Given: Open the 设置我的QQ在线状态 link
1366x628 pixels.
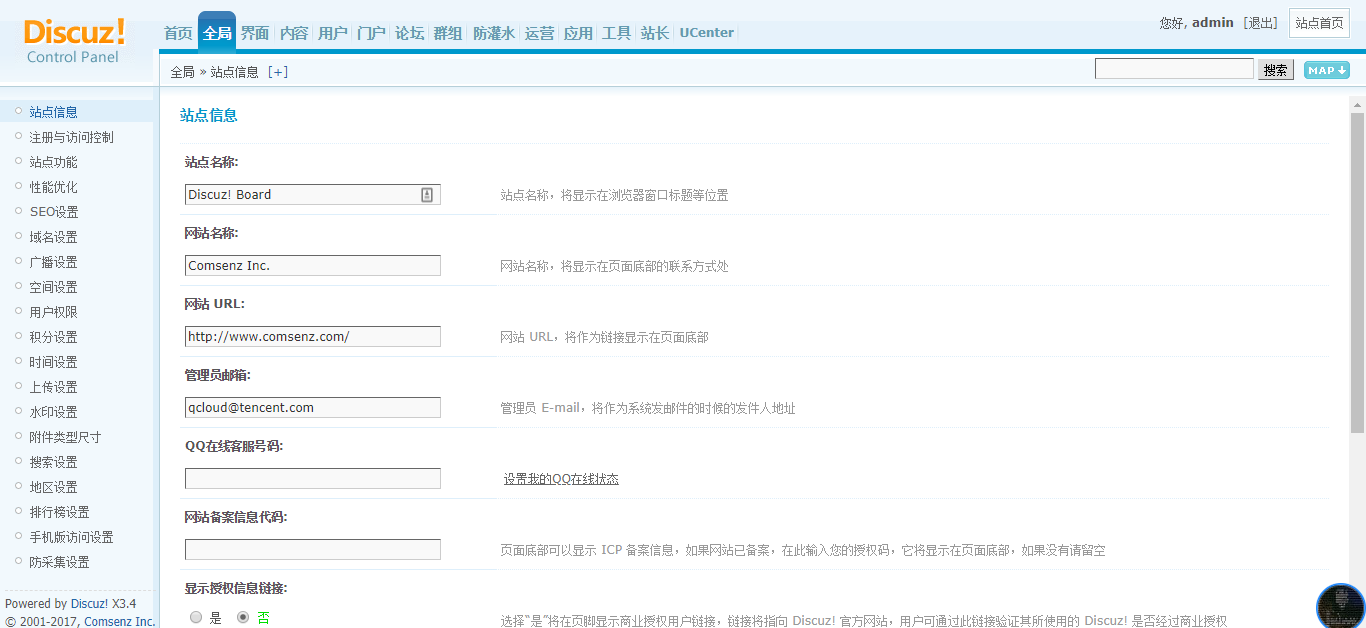Looking at the screenshot, I should click(x=561, y=479).
